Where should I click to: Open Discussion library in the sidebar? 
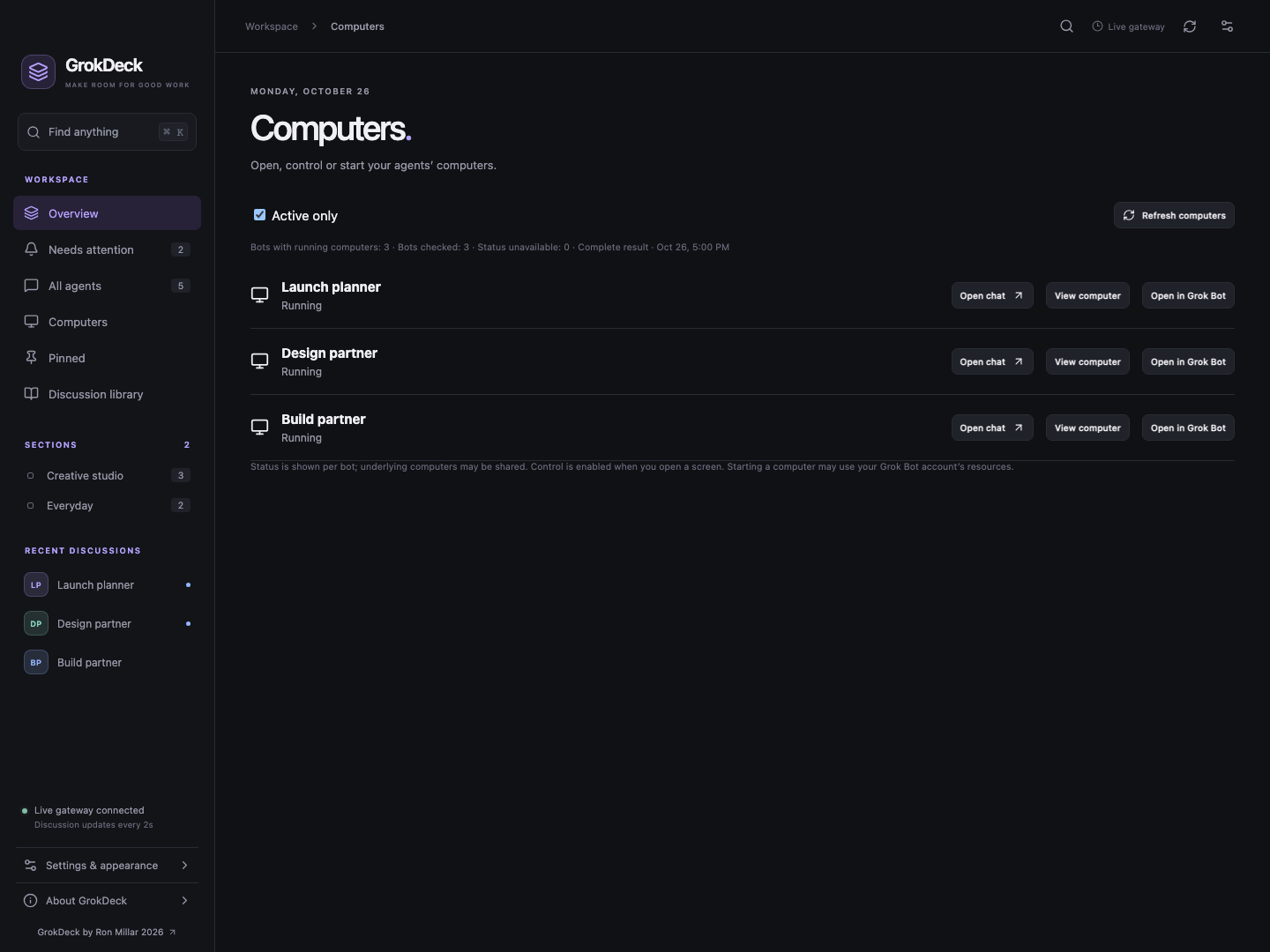pyautogui.click(x=107, y=394)
